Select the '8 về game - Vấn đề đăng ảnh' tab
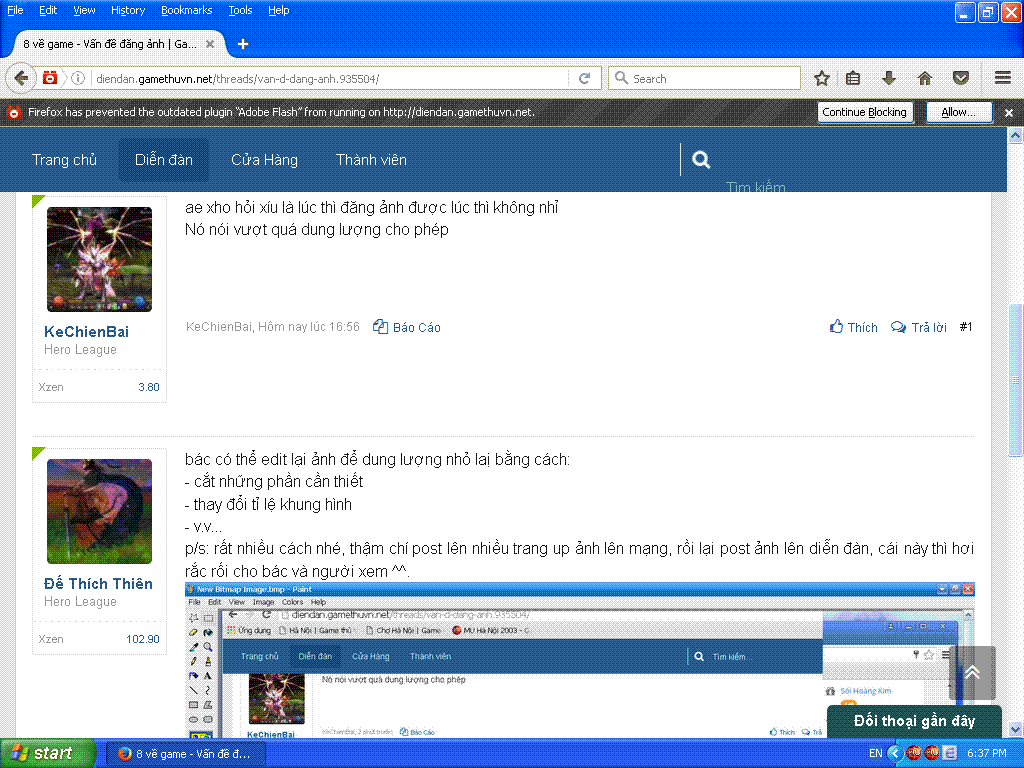The image size is (1024, 768). coord(111,44)
